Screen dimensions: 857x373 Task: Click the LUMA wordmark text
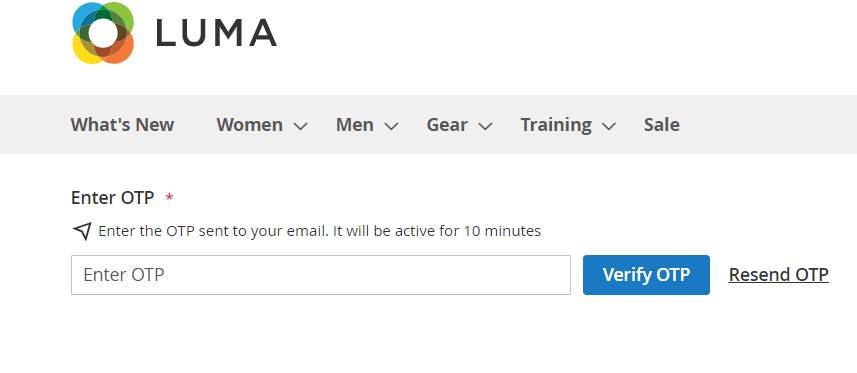(x=216, y=33)
